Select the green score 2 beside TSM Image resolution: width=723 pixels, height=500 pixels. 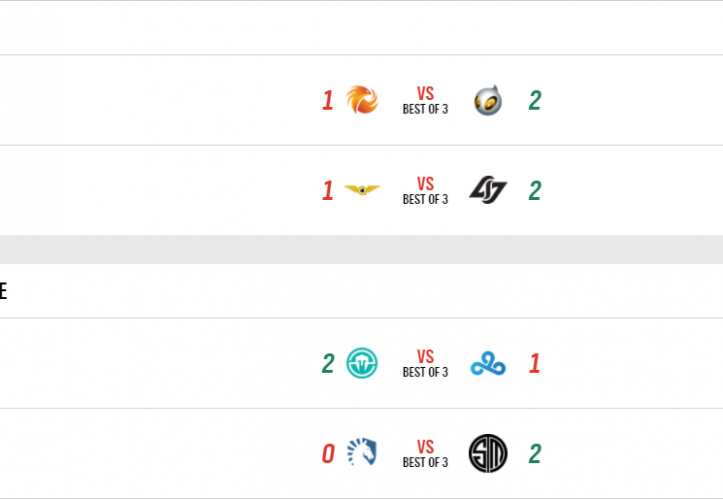click(x=535, y=454)
